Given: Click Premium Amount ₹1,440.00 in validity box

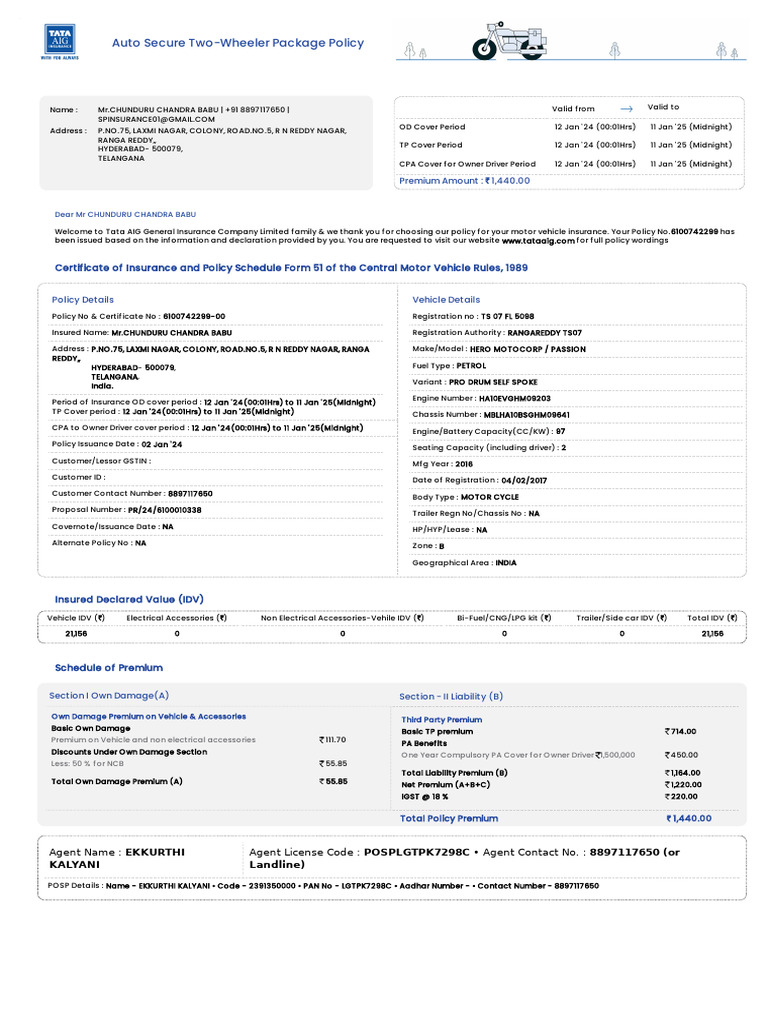Looking at the screenshot, I should (x=464, y=181).
